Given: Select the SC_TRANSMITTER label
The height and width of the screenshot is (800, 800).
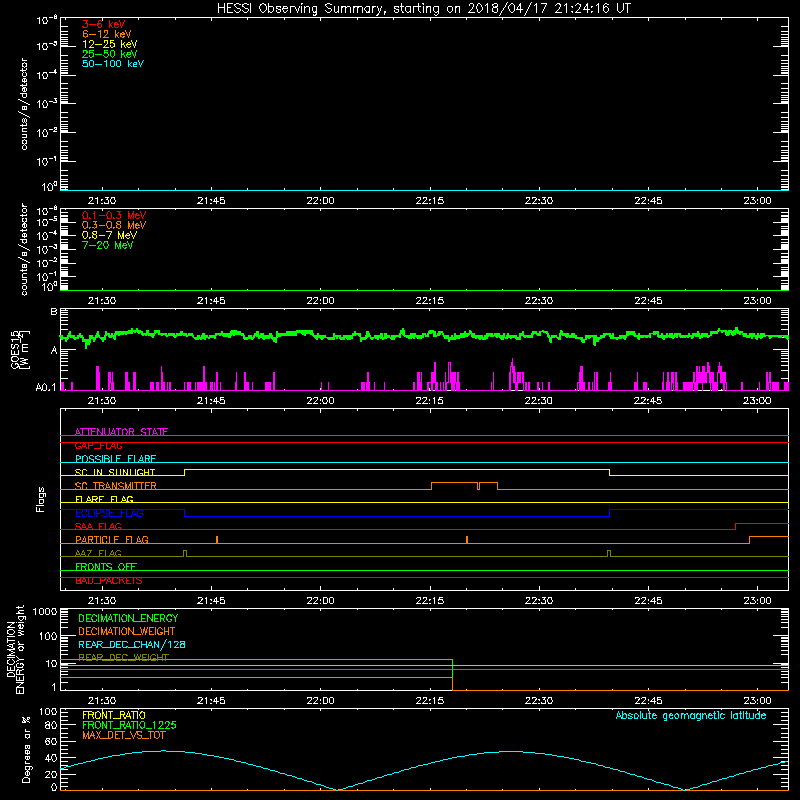Looking at the screenshot, I should coord(115,486).
